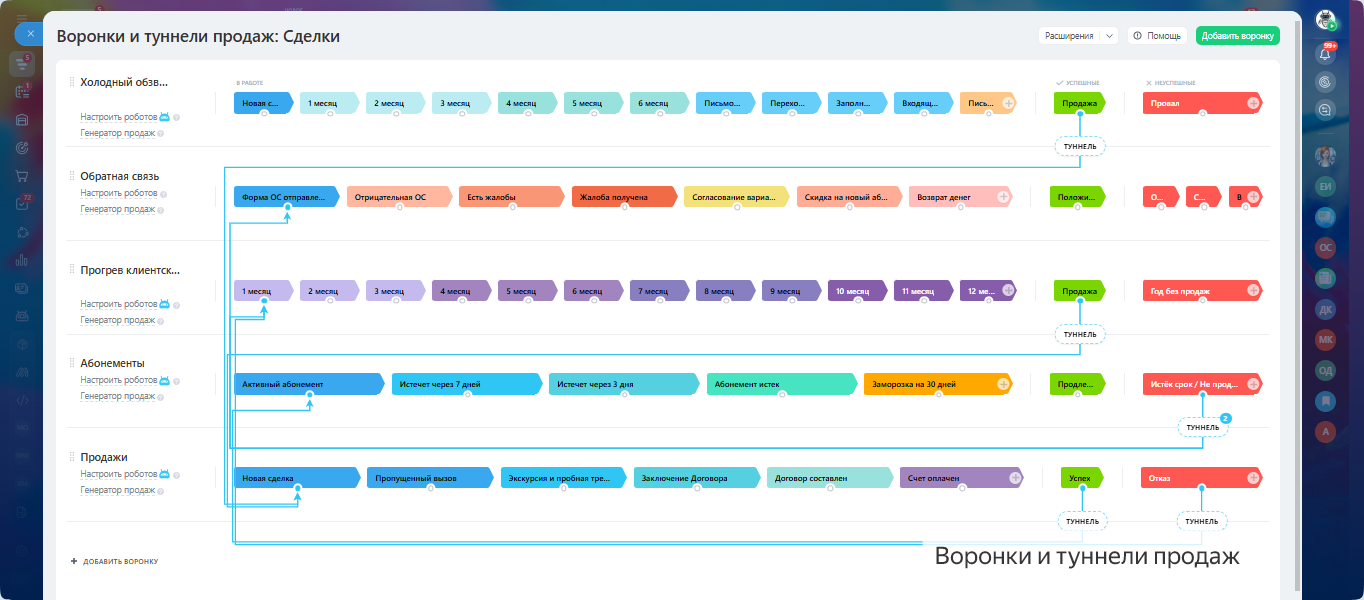Screen dimensions: 1364x600
Task: Open chat with contact ДК
Action: (1326, 309)
